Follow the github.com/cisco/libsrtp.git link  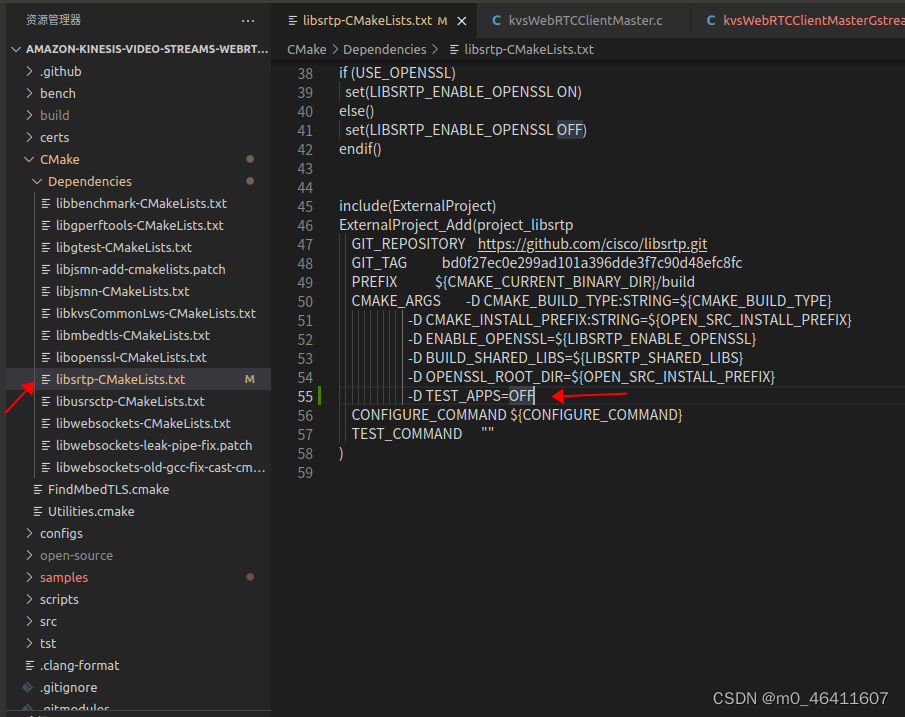click(x=592, y=244)
